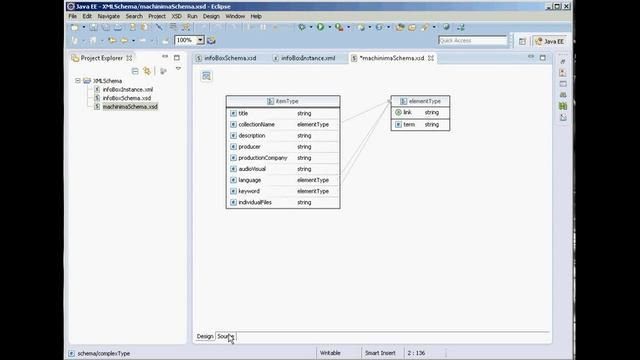This screenshot has width=640, height=360.
Task: Open the Run menu
Action: [x=192, y=16]
